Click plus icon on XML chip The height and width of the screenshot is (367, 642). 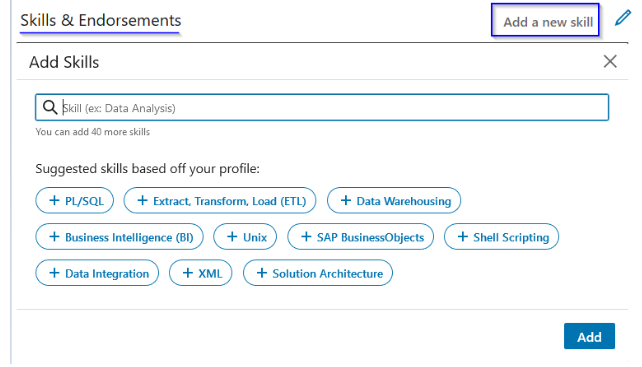(x=188, y=273)
